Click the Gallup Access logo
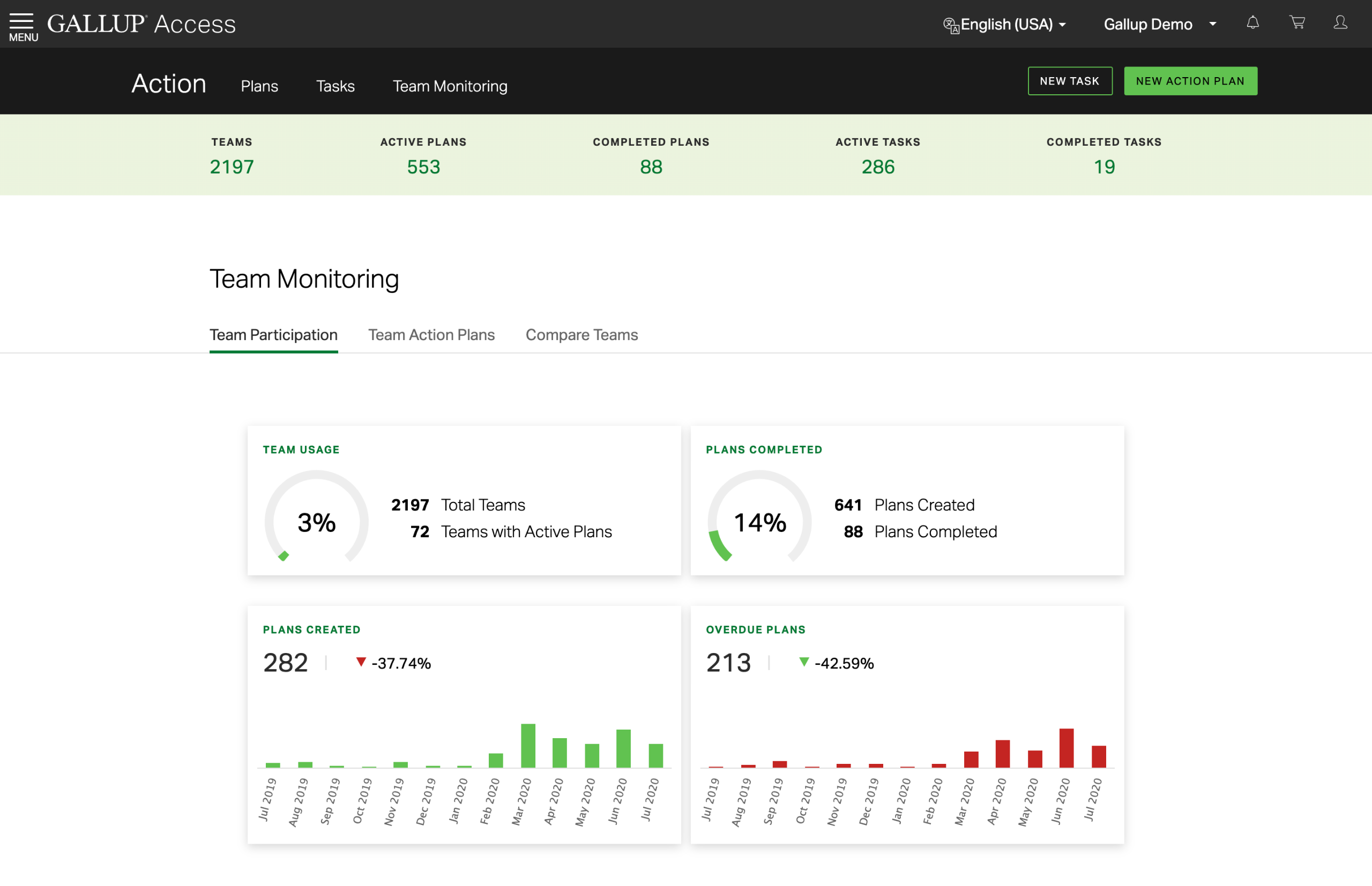1372x886 pixels. coord(141,24)
